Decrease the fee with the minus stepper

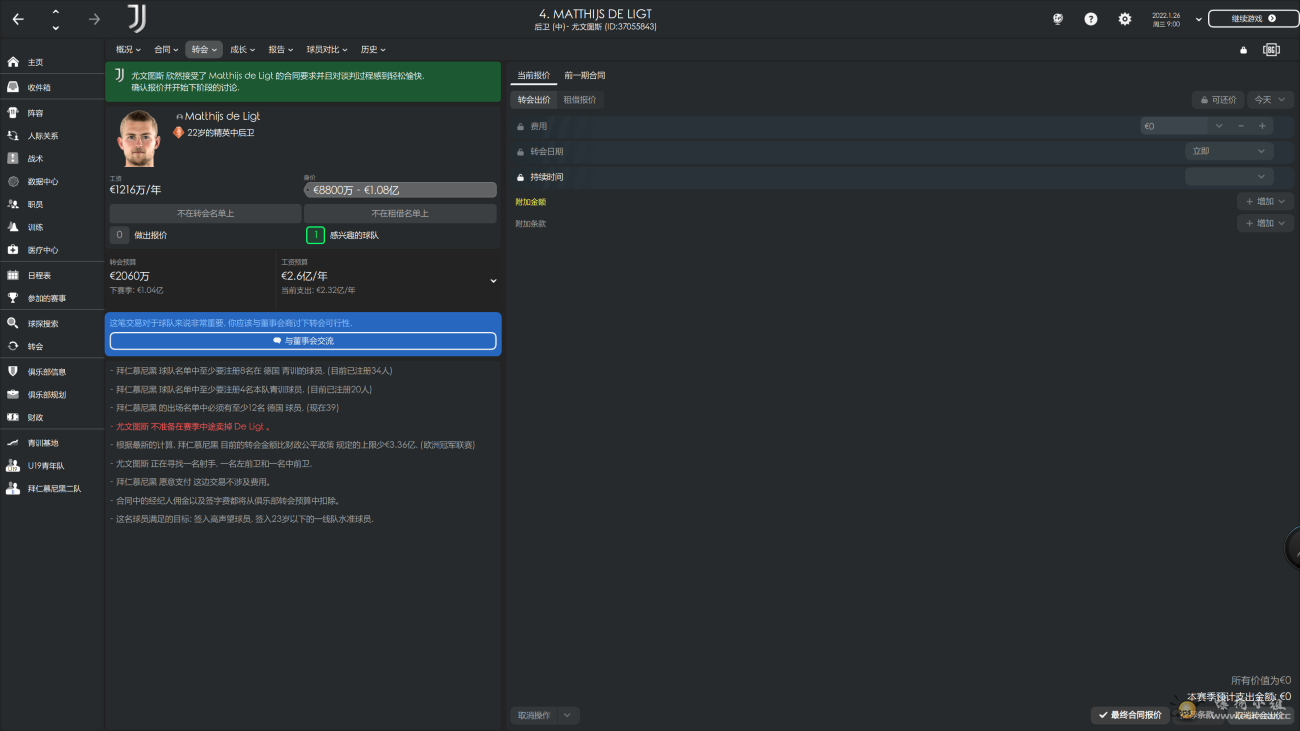(x=1241, y=126)
